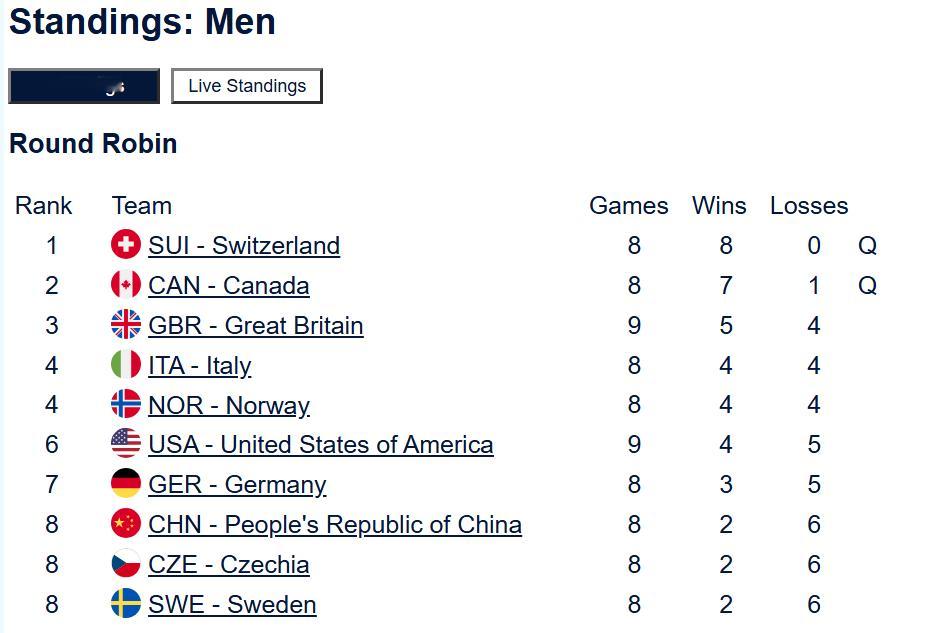Viewport: 945px width, 633px height.
Task: Click the United States flag icon
Action: tap(126, 444)
